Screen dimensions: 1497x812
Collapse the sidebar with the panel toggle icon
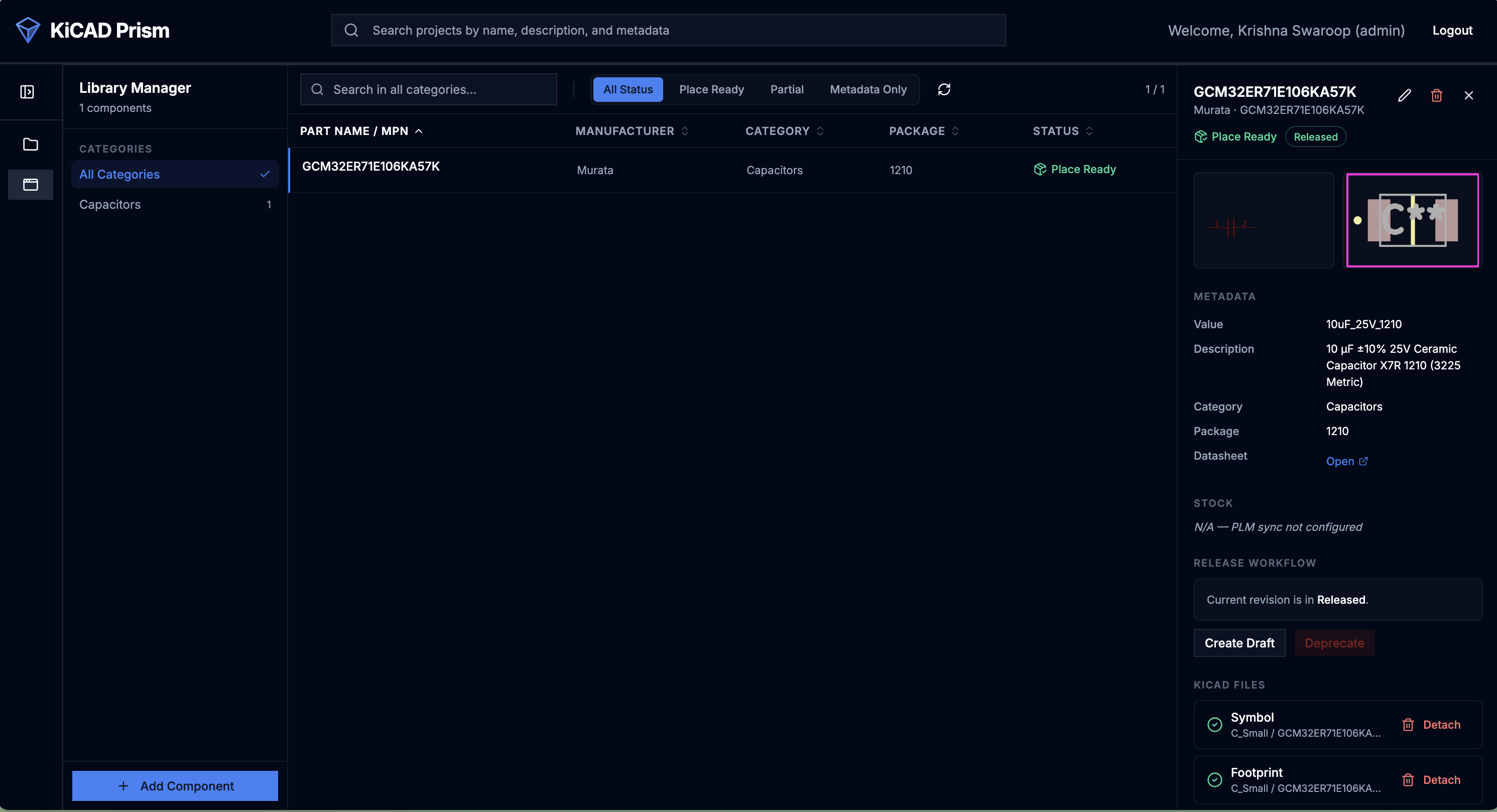click(27, 92)
